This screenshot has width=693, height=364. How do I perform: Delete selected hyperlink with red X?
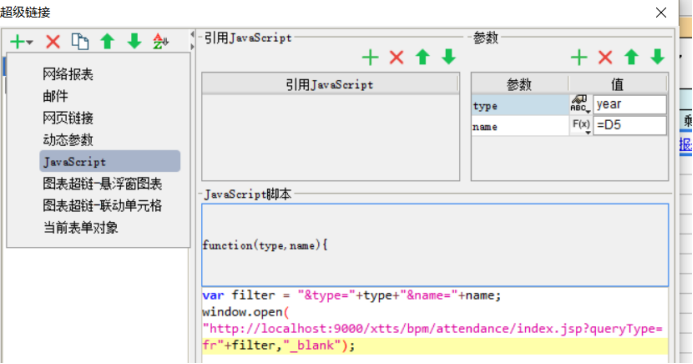(x=53, y=42)
